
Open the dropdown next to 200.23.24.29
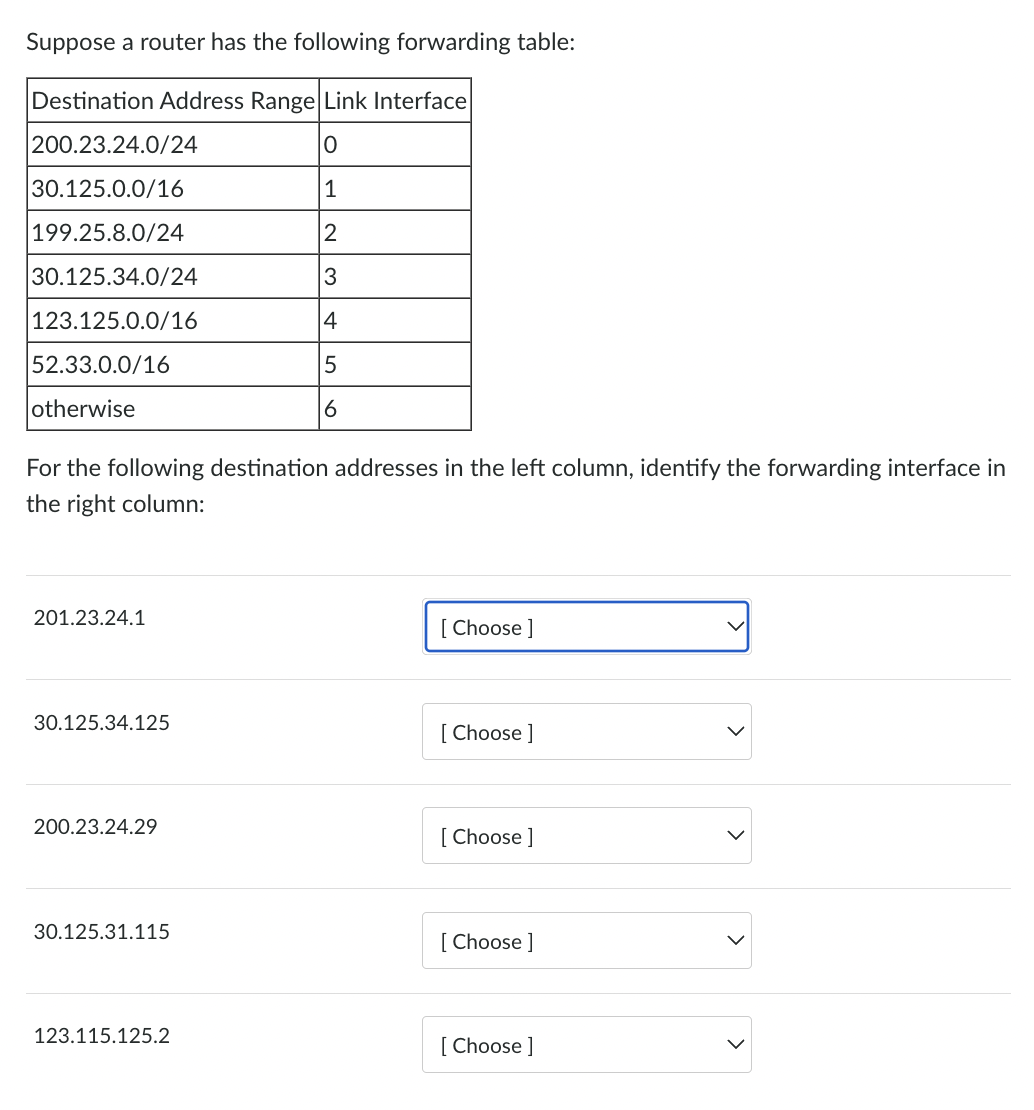(x=586, y=835)
